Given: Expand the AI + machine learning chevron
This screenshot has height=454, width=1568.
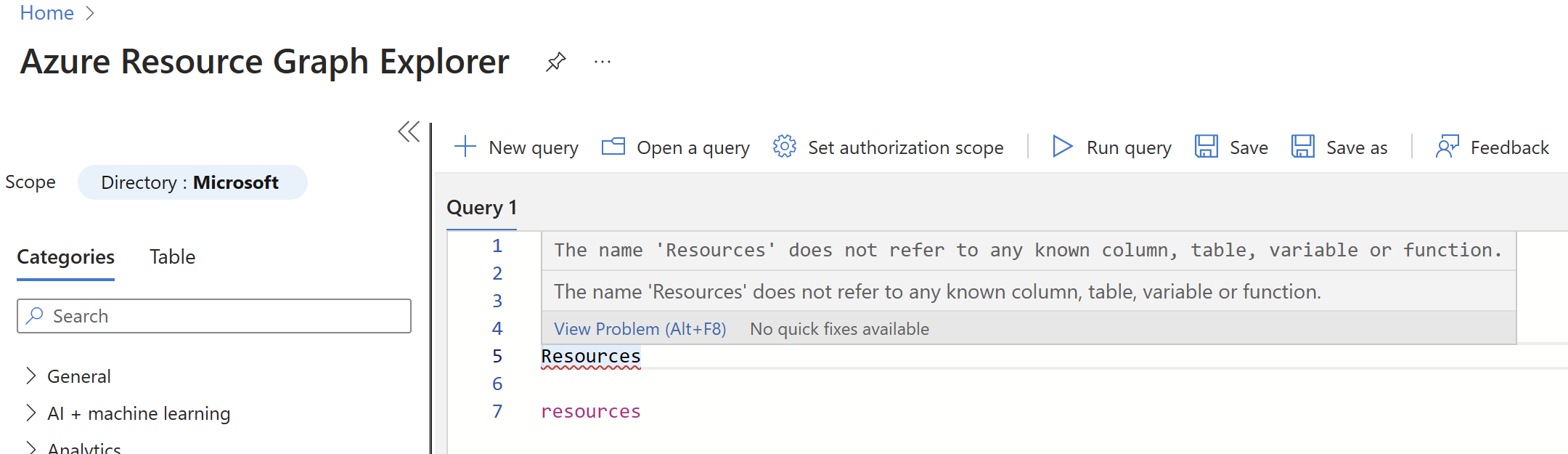Looking at the screenshot, I should 30,413.
